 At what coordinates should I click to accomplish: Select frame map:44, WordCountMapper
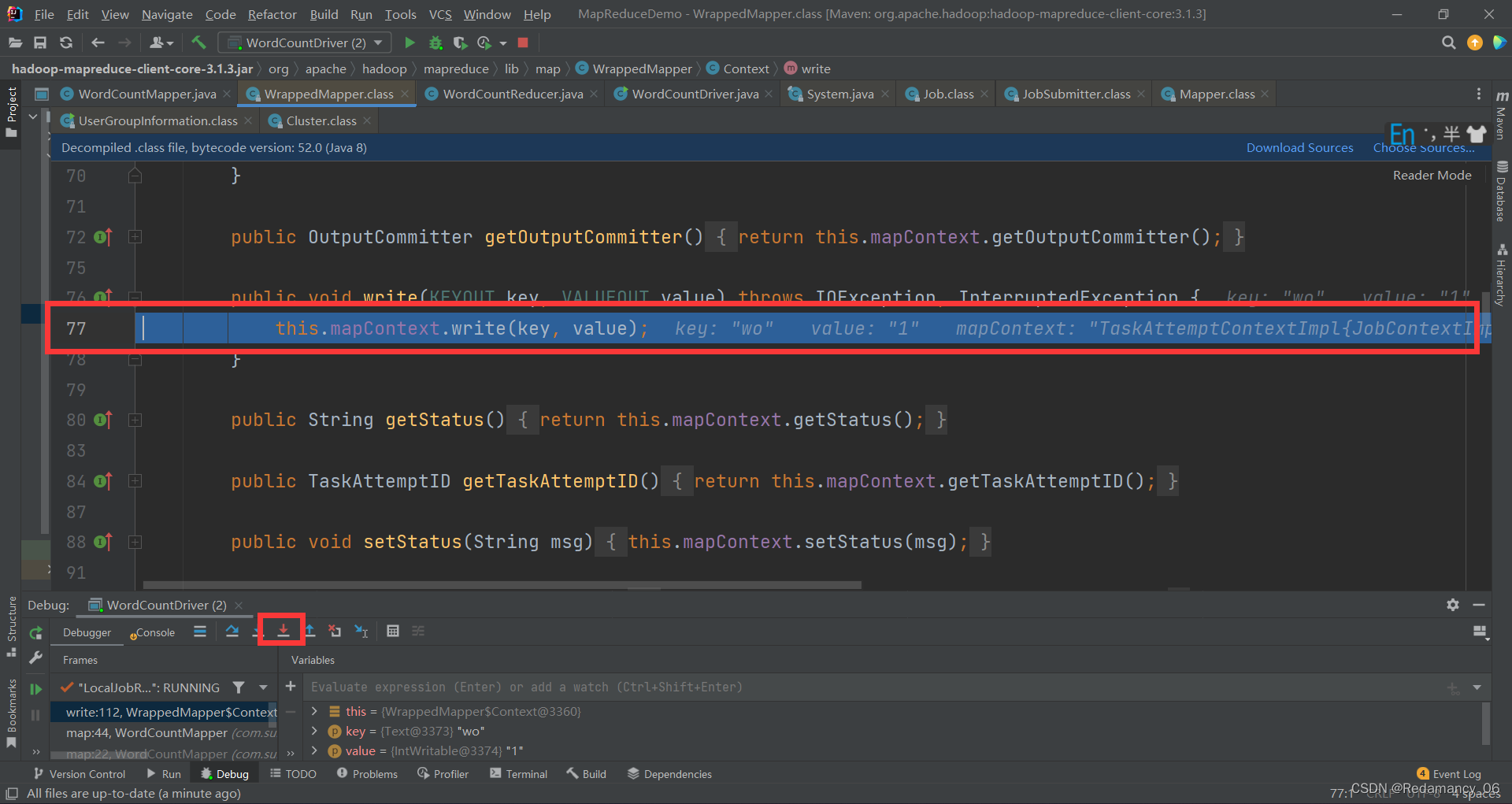(x=163, y=733)
